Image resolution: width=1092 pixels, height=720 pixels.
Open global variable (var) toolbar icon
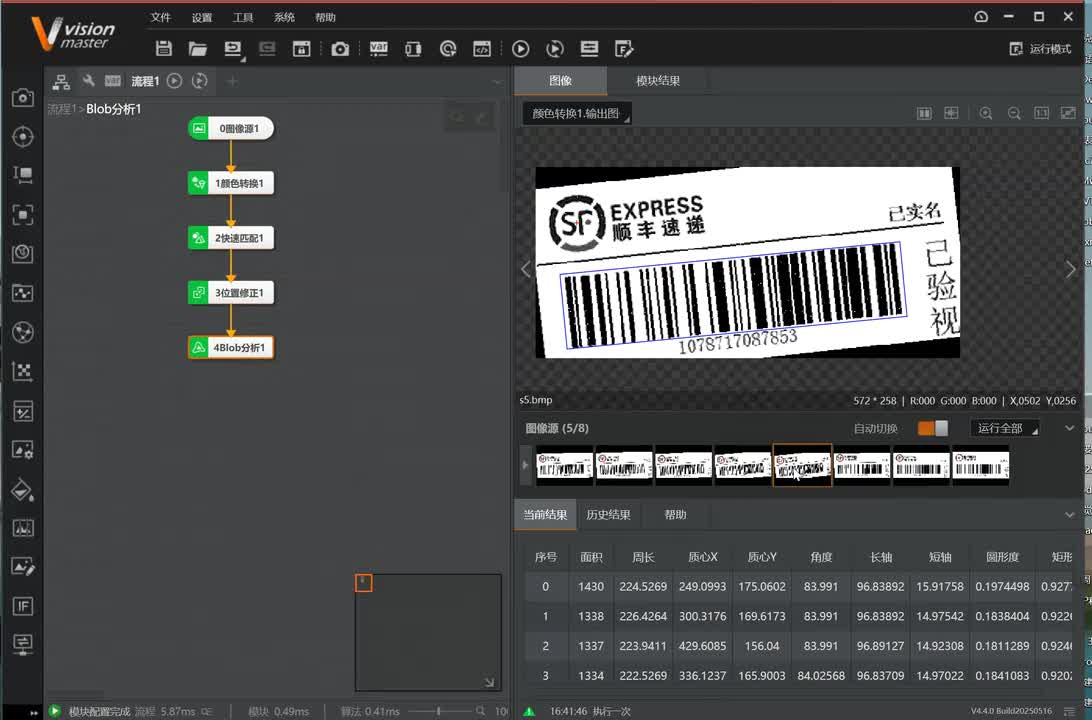[x=379, y=49]
